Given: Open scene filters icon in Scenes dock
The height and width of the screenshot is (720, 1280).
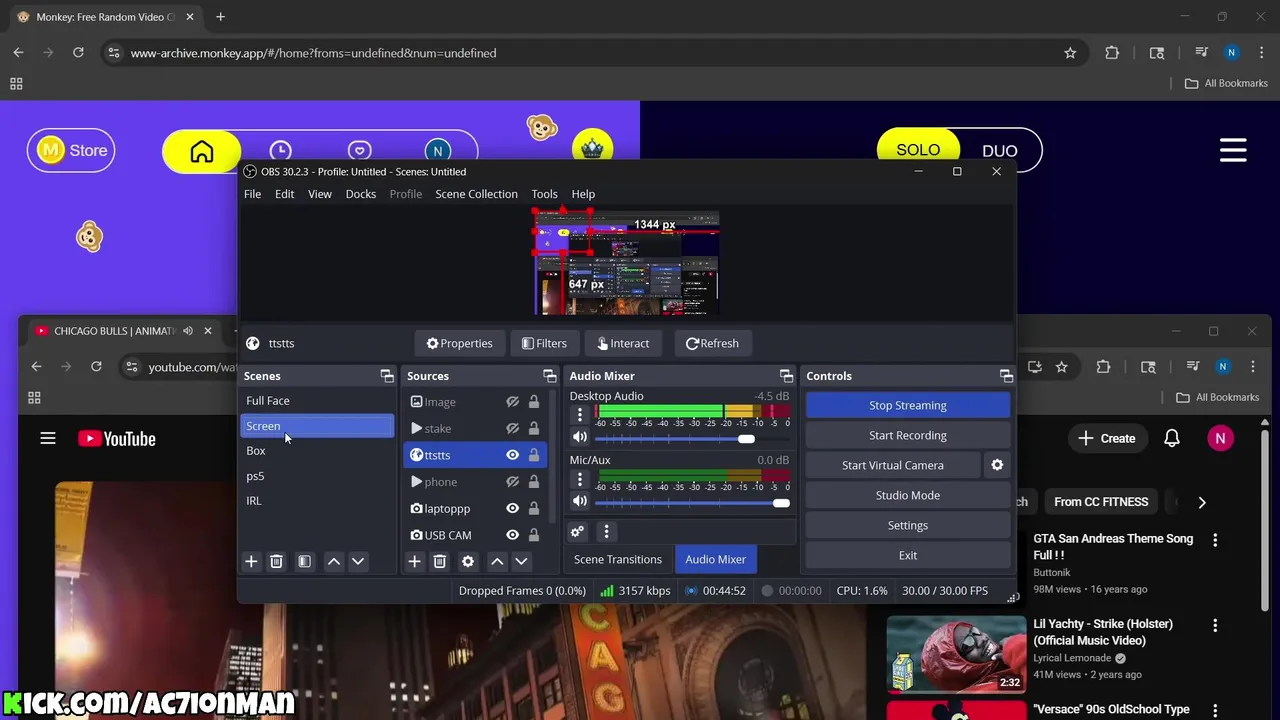Looking at the screenshot, I should pyautogui.click(x=305, y=562).
